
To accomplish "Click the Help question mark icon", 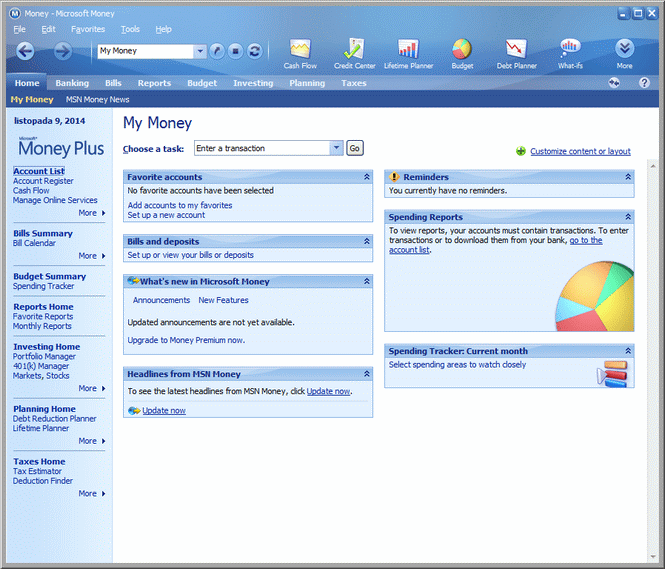I will pyautogui.click(x=644, y=83).
